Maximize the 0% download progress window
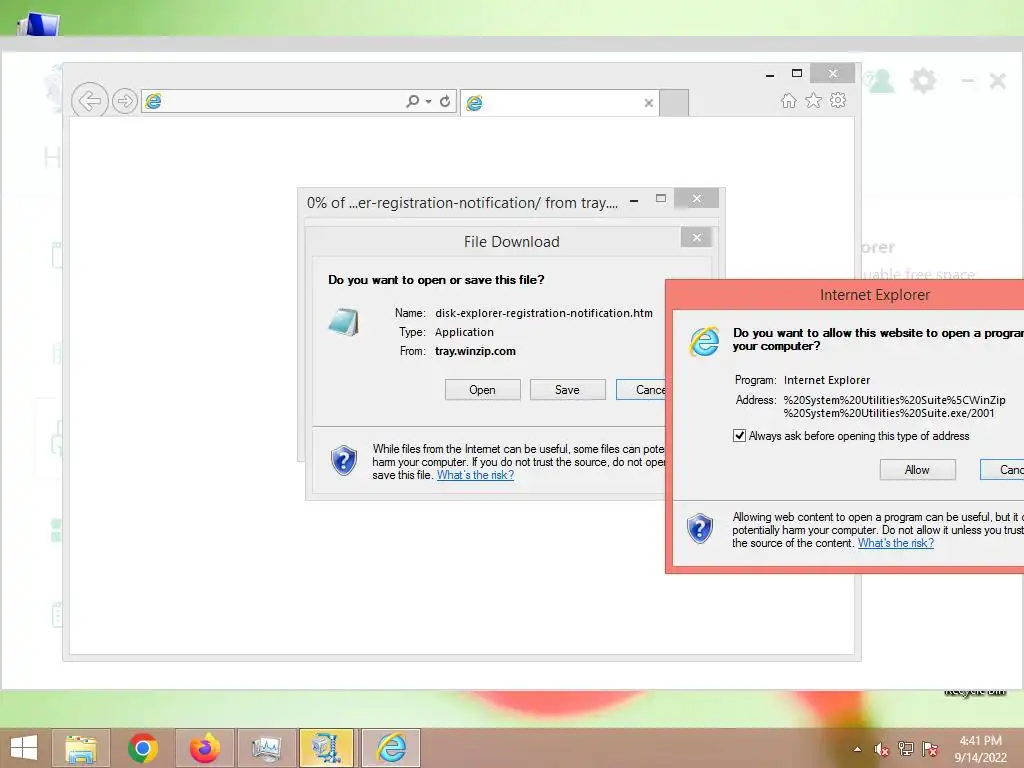The image size is (1024, 768). click(x=661, y=199)
